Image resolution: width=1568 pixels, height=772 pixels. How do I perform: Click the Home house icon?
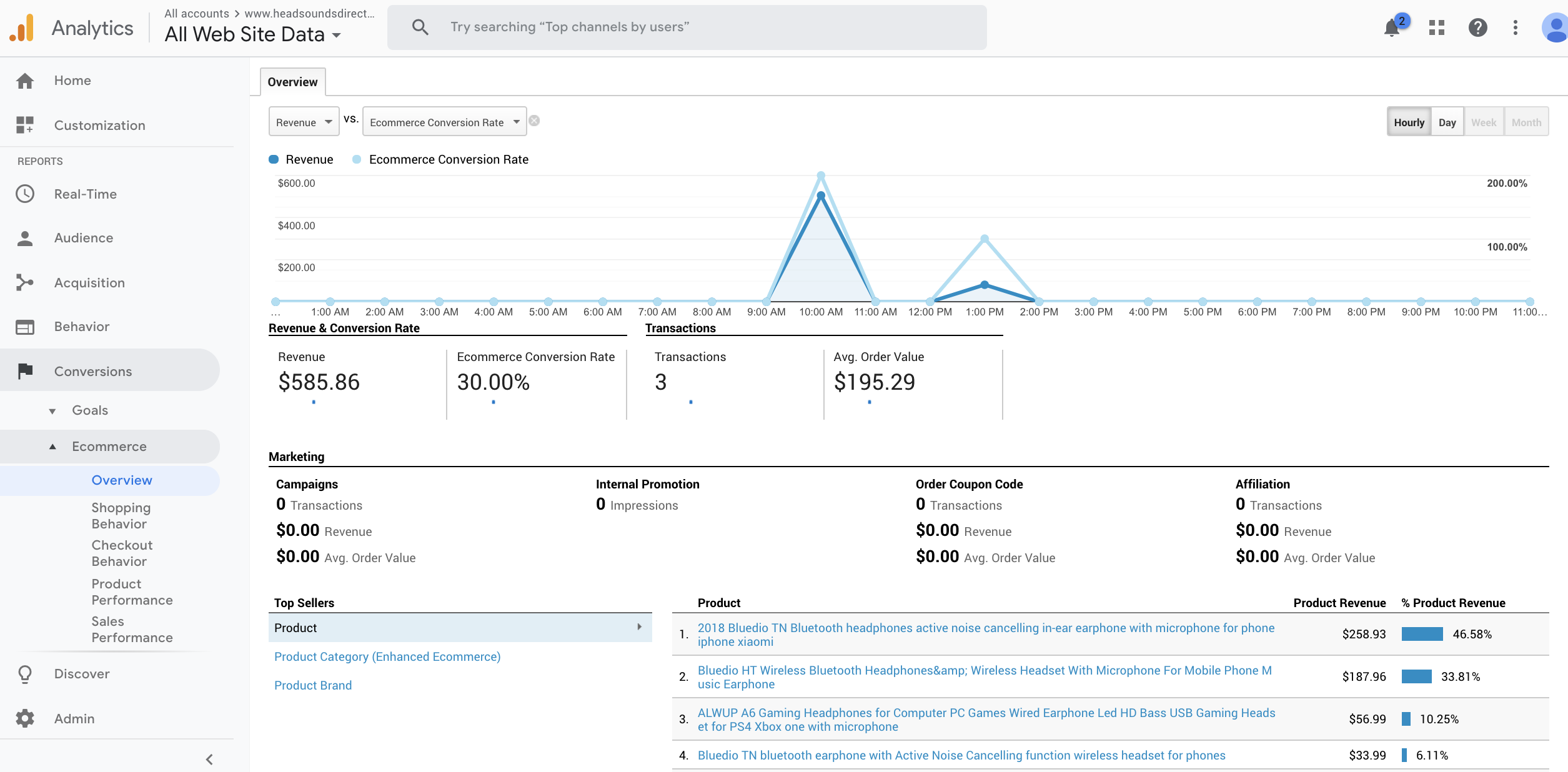pyautogui.click(x=25, y=81)
